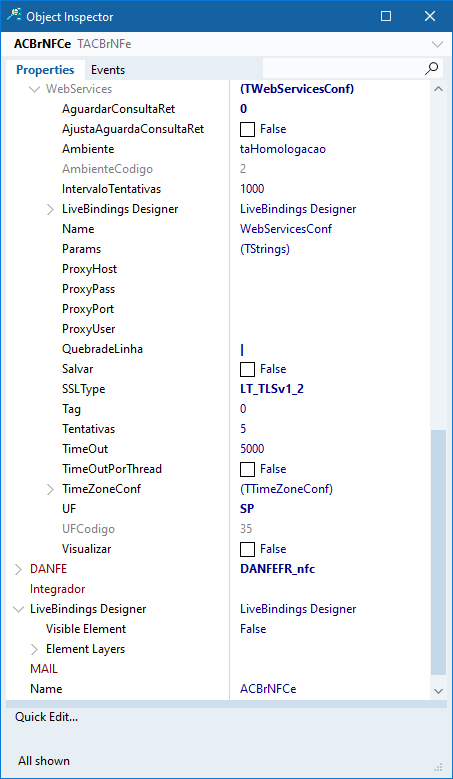Click the All shown status text
The image size is (453, 779).
44,761
